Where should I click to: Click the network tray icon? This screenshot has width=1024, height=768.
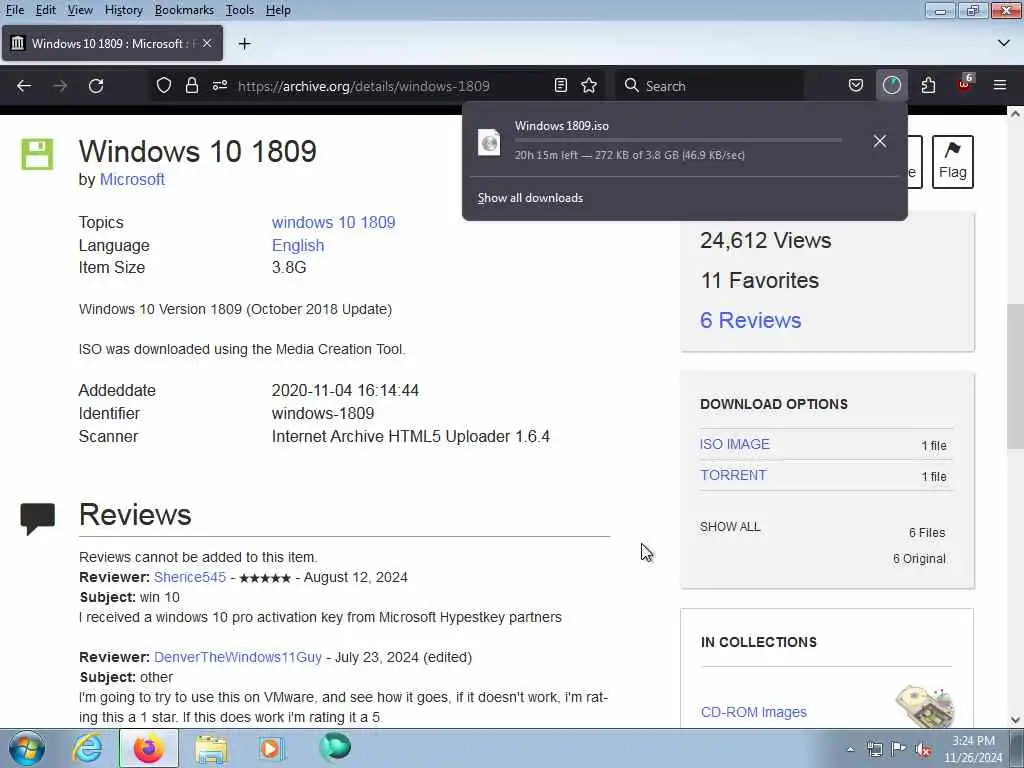coord(874,749)
